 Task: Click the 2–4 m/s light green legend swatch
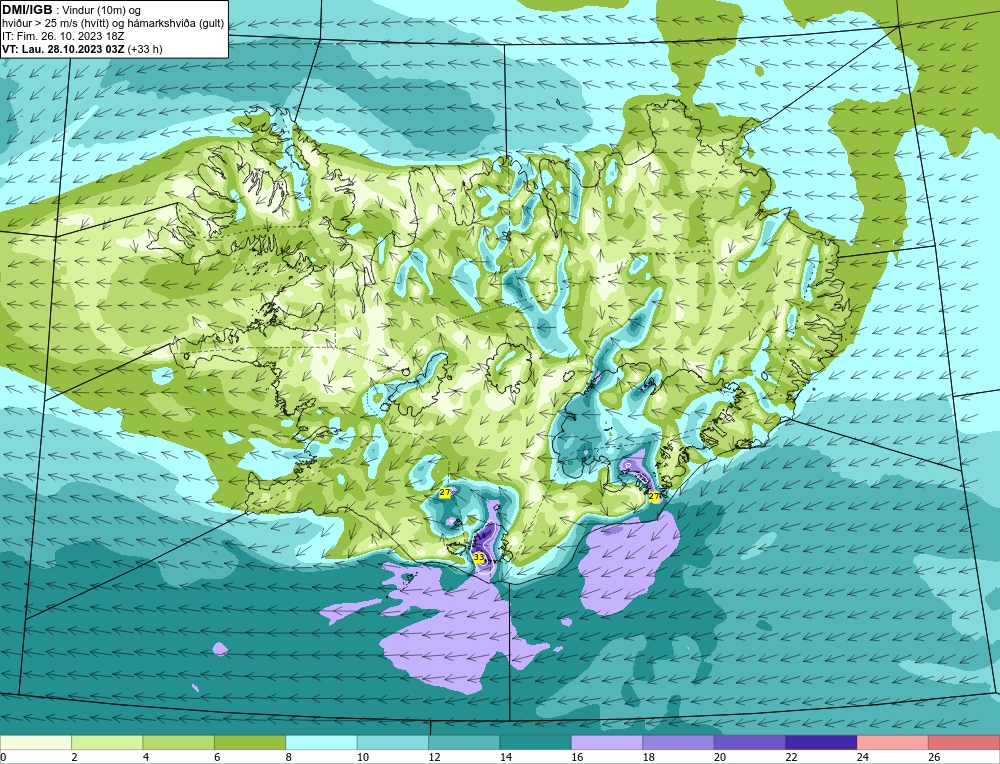tap(107, 742)
